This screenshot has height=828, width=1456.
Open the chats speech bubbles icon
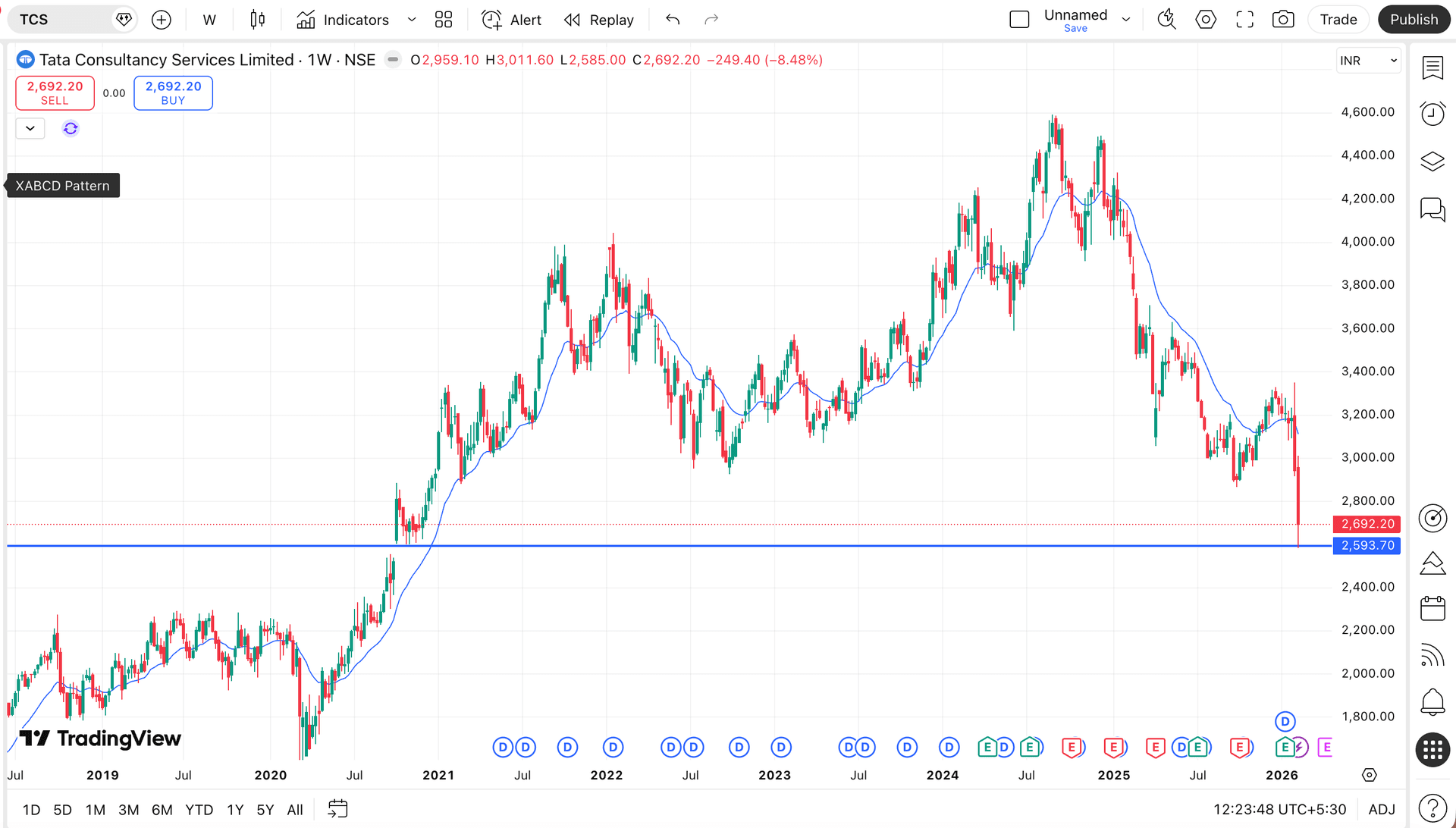pos(1432,209)
